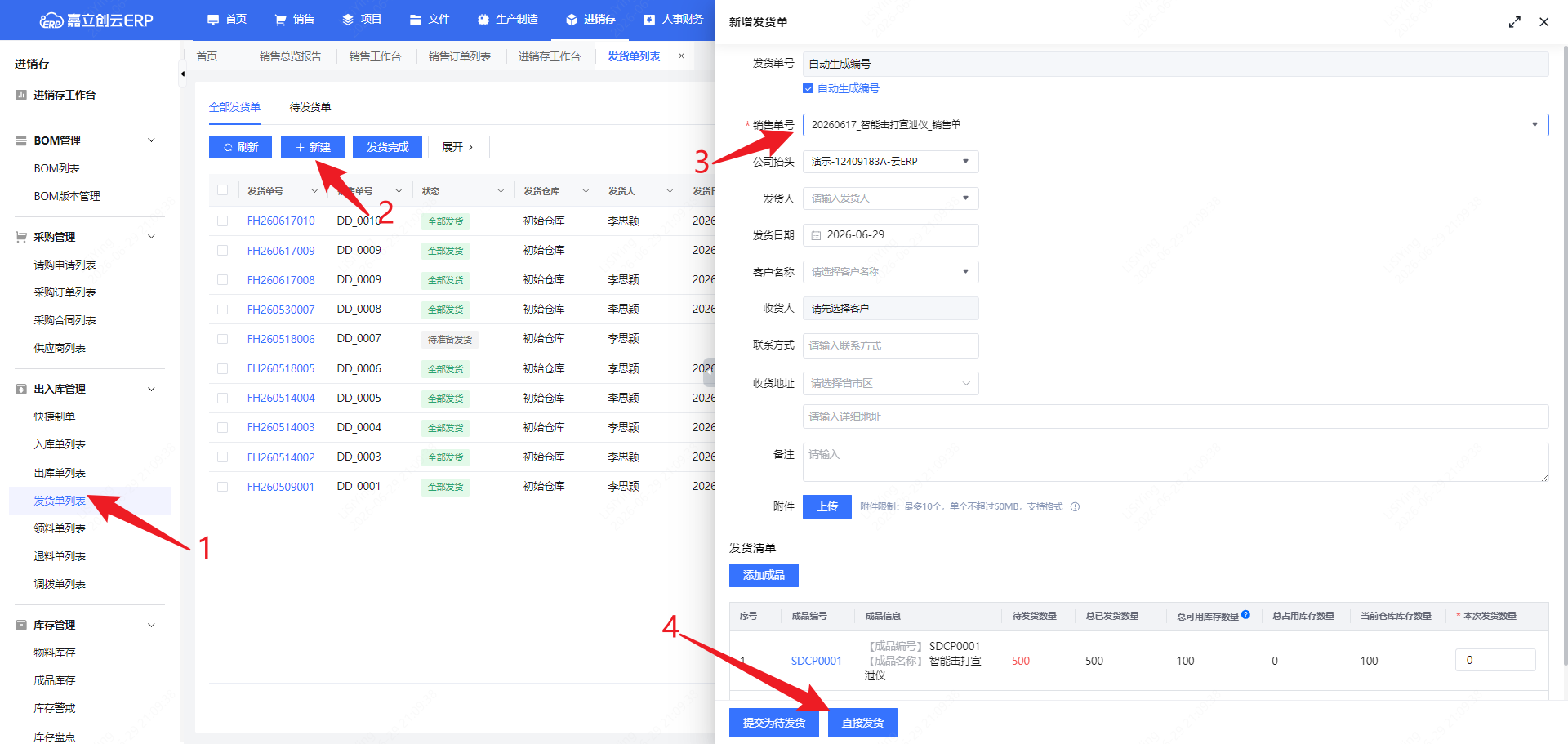Check the row FH260530007

tap(222, 310)
